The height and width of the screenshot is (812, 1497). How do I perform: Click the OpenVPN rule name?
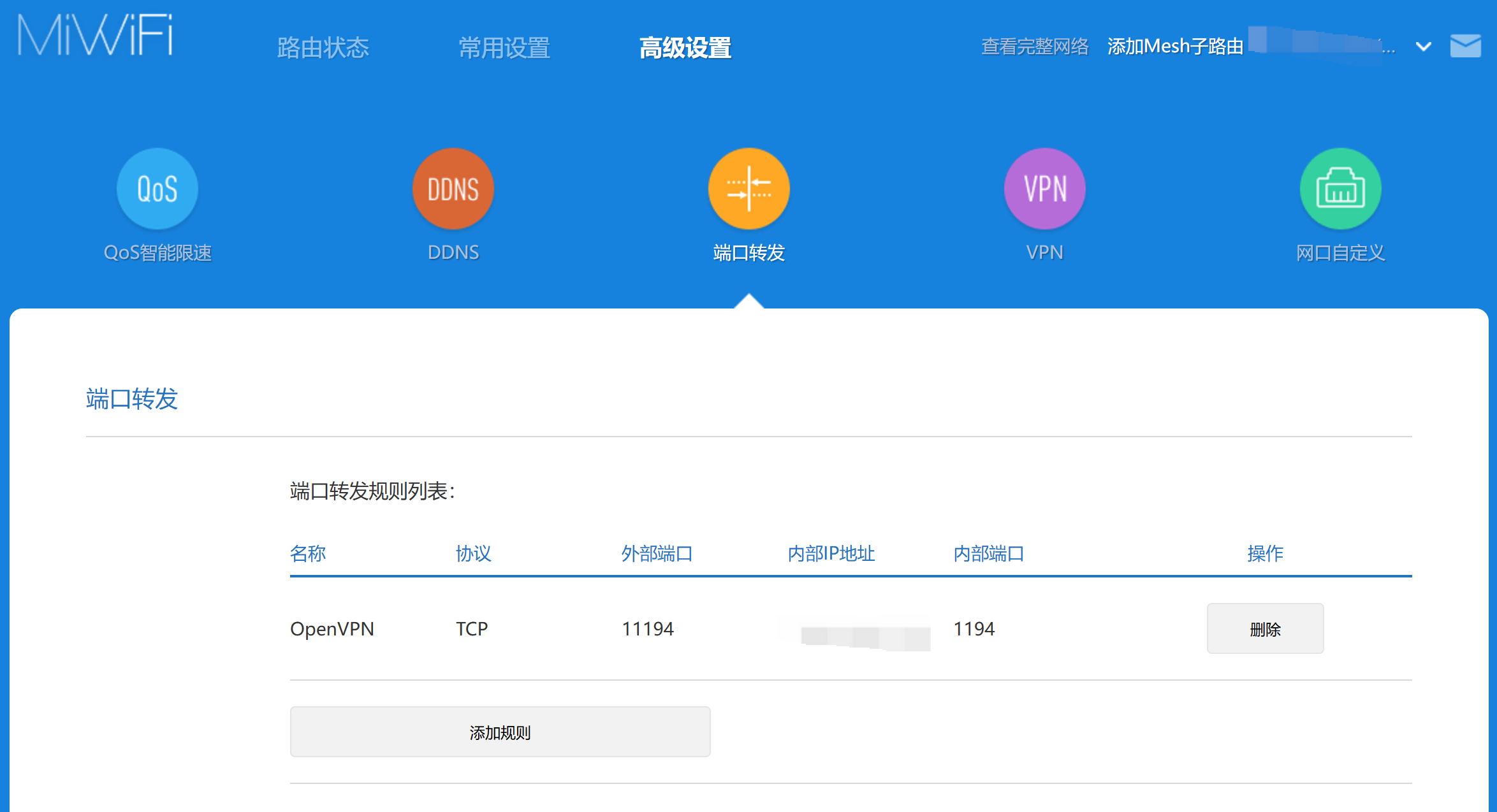[x=332, y=628]
